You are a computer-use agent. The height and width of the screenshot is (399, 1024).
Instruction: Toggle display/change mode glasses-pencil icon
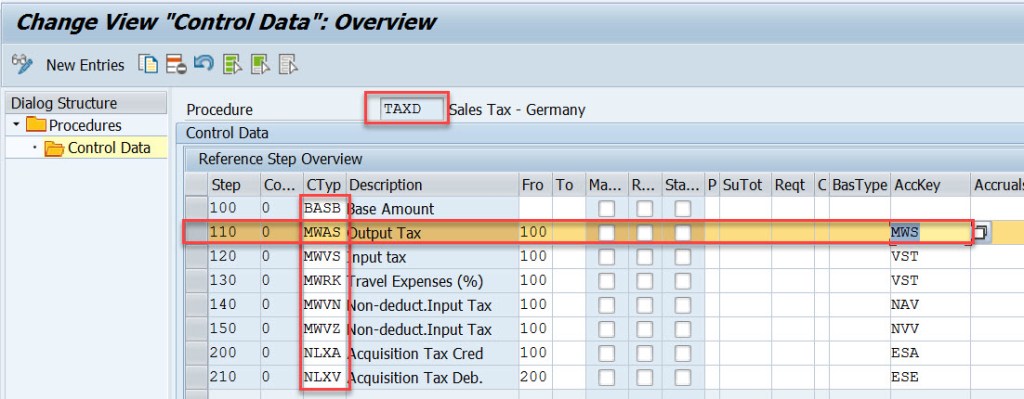click(22, 64)
